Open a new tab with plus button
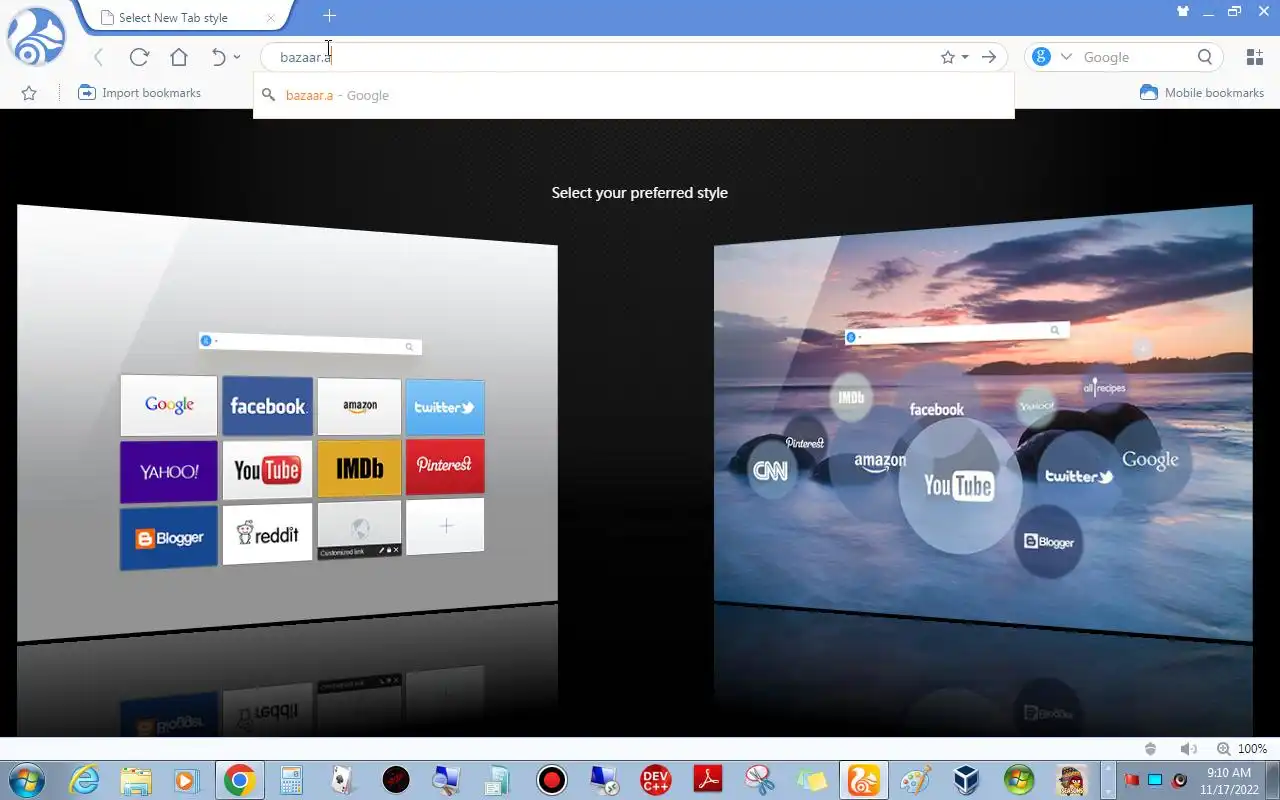Screen dimensions: 1280x800 (x=330, y=16)
